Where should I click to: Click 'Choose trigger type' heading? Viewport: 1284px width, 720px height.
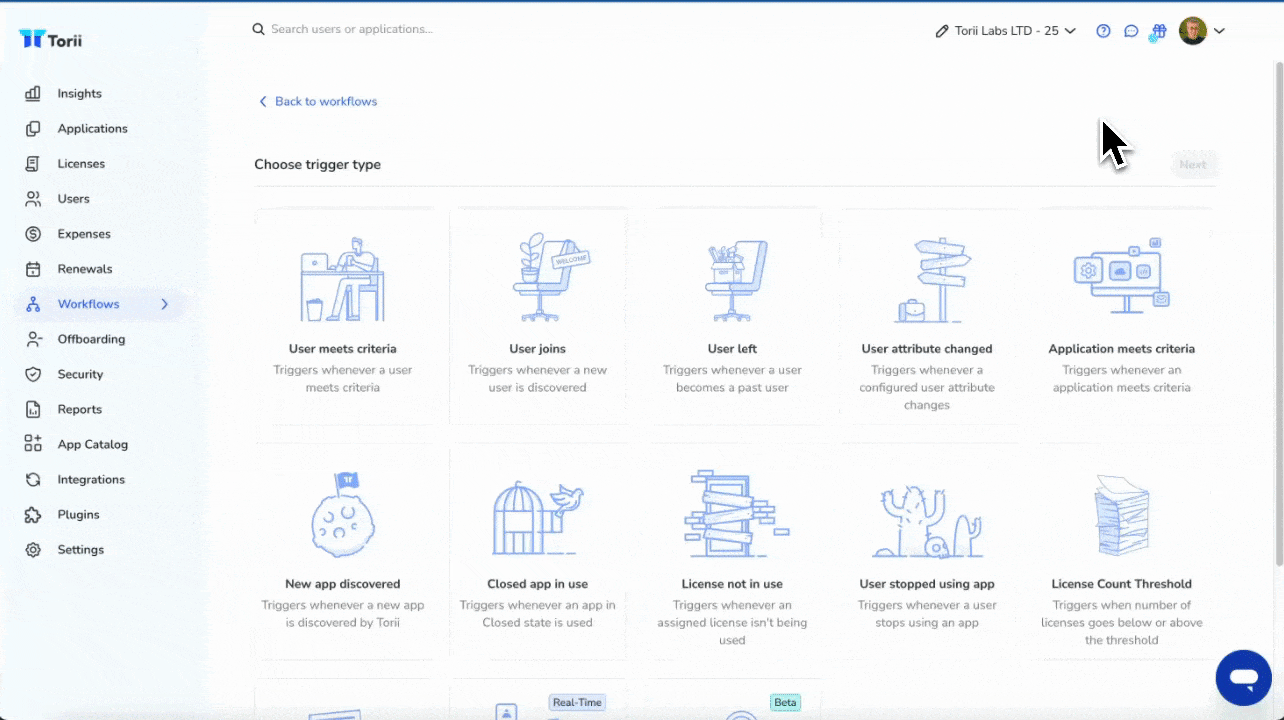317,164
